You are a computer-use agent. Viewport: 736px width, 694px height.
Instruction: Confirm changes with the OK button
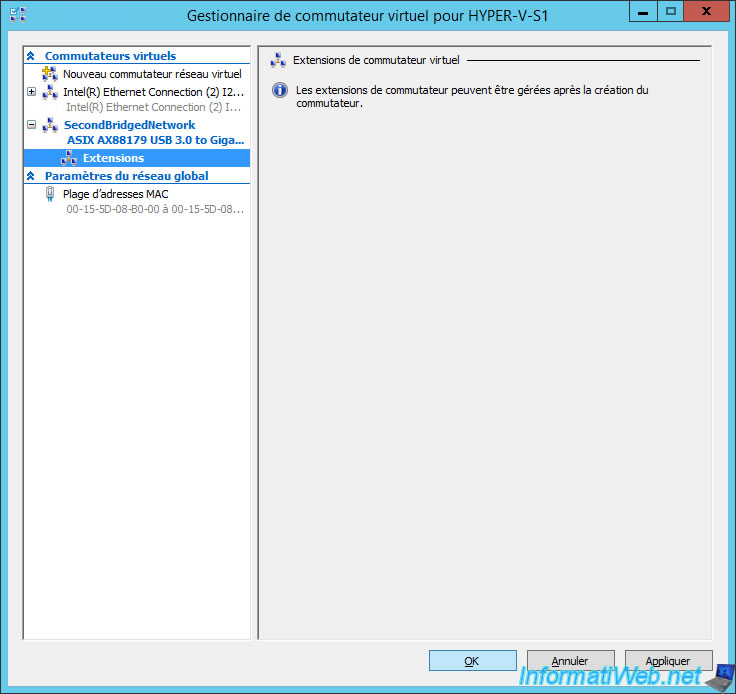(x=473, y=661)
